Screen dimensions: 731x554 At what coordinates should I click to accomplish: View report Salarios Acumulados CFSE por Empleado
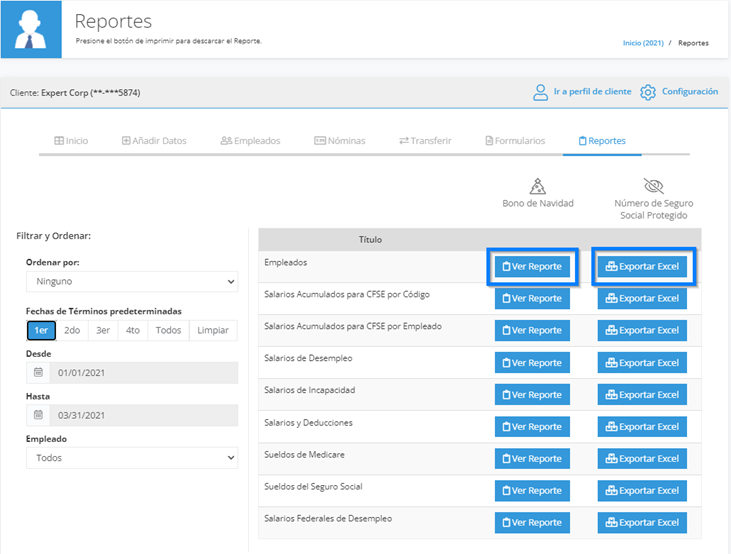pyautogui.click(x=532, y=330)
